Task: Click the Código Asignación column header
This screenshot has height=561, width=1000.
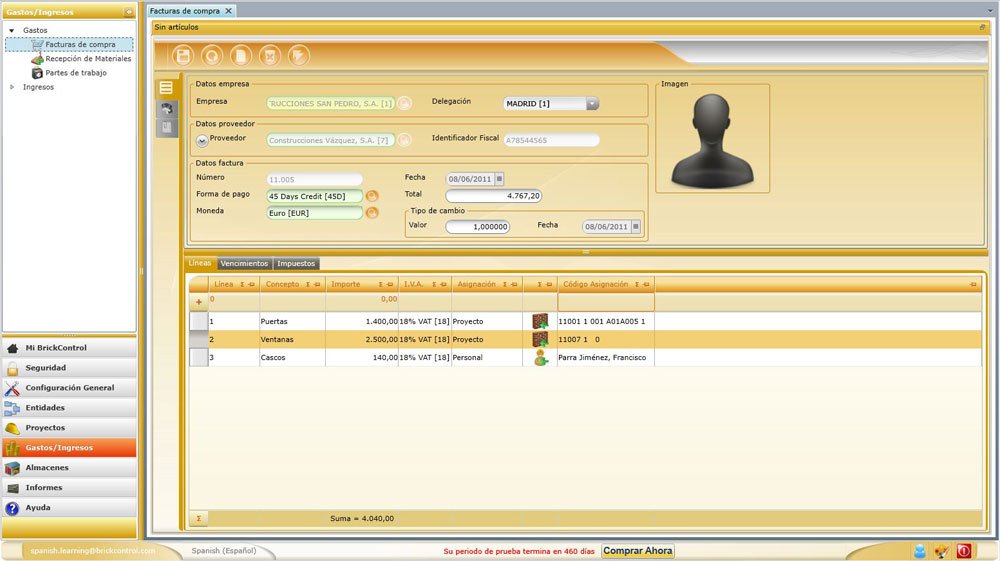Action: pyautogui.click(x=606, y=284)
